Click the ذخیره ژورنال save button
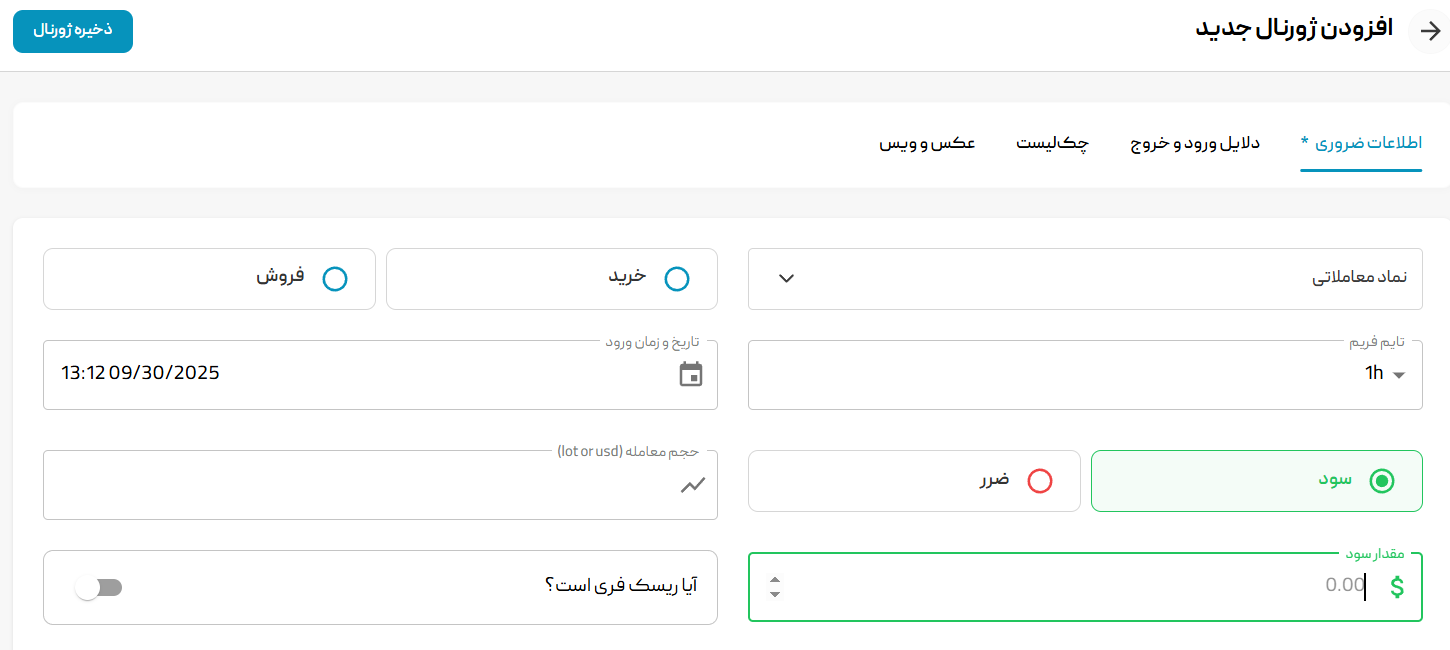Viewport: 1450px width, 650px height. [x=72, y=31]
